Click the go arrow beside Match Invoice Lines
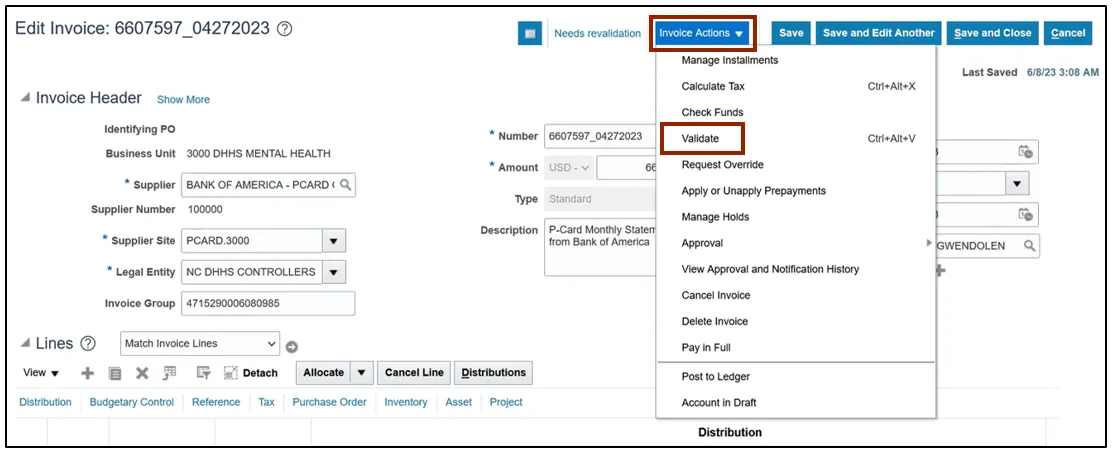The image size is (1113, 454). coord(292,347)
